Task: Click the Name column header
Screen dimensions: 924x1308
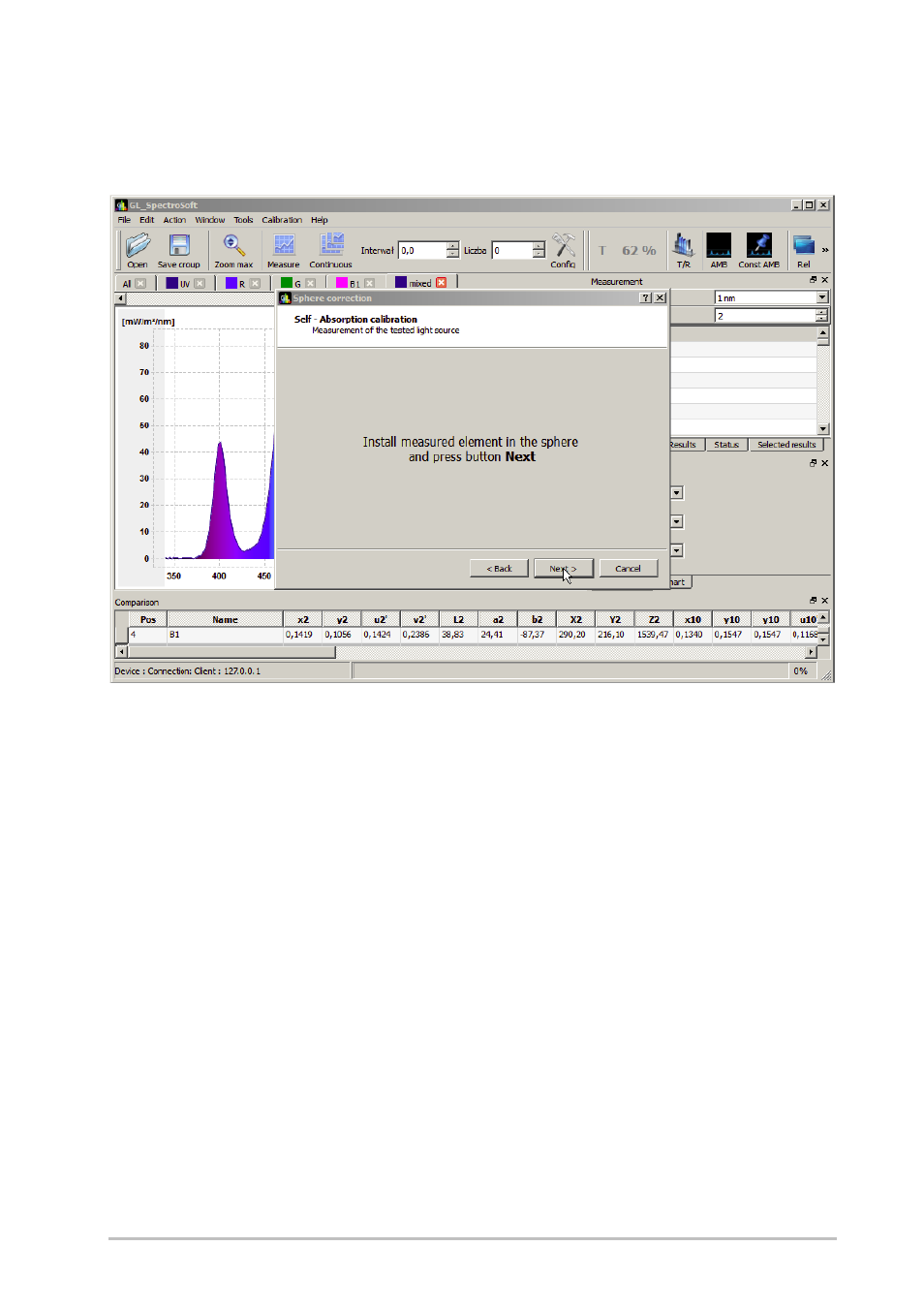Action: (225, 619)
